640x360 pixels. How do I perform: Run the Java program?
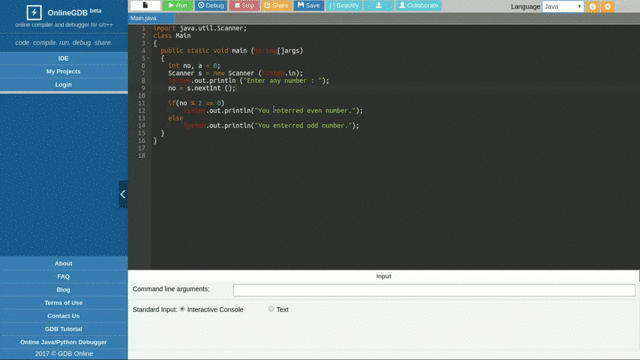tap(178, 5)
